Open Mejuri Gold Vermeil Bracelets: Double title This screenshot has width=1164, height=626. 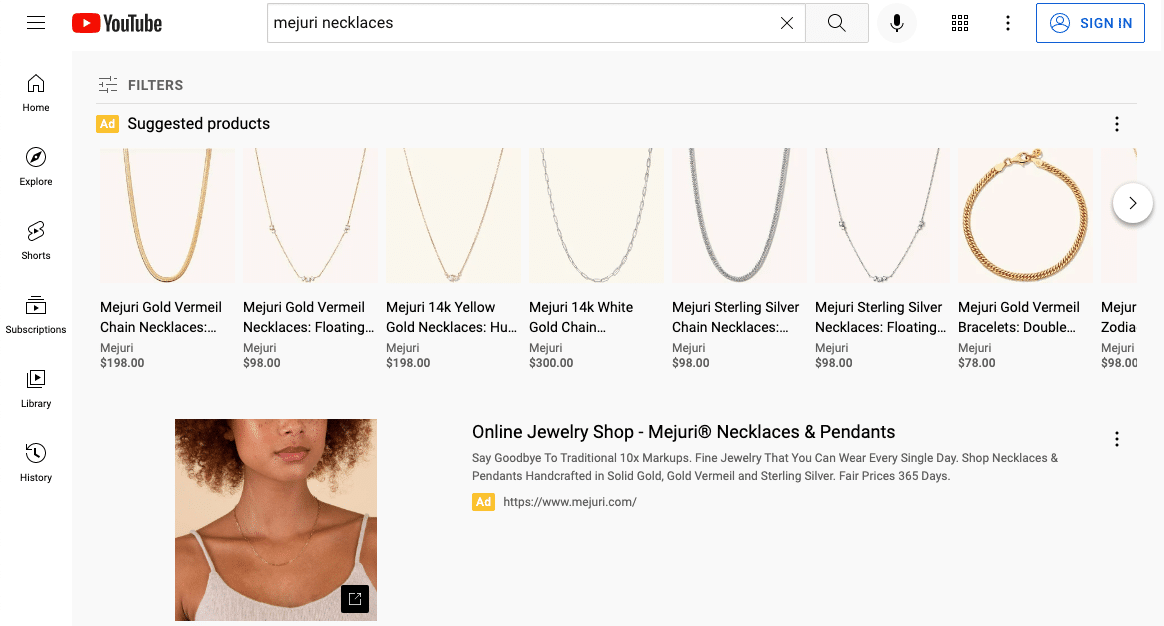(1019, 317)
